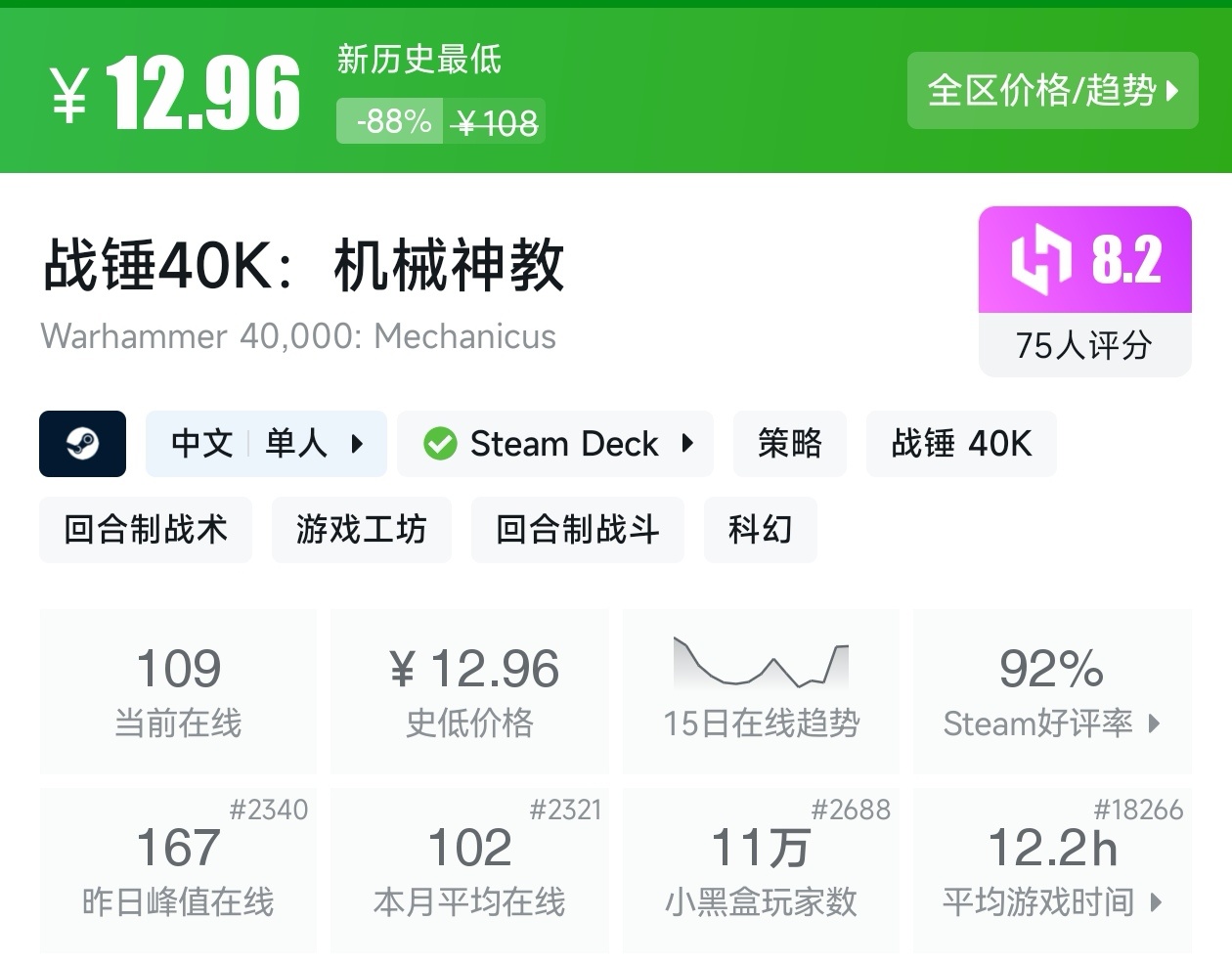The height and width of the screenshot is (964, 1232).
Task: Tap the 12.2h 平均游戏时间 value
Action: (1052, 848)
